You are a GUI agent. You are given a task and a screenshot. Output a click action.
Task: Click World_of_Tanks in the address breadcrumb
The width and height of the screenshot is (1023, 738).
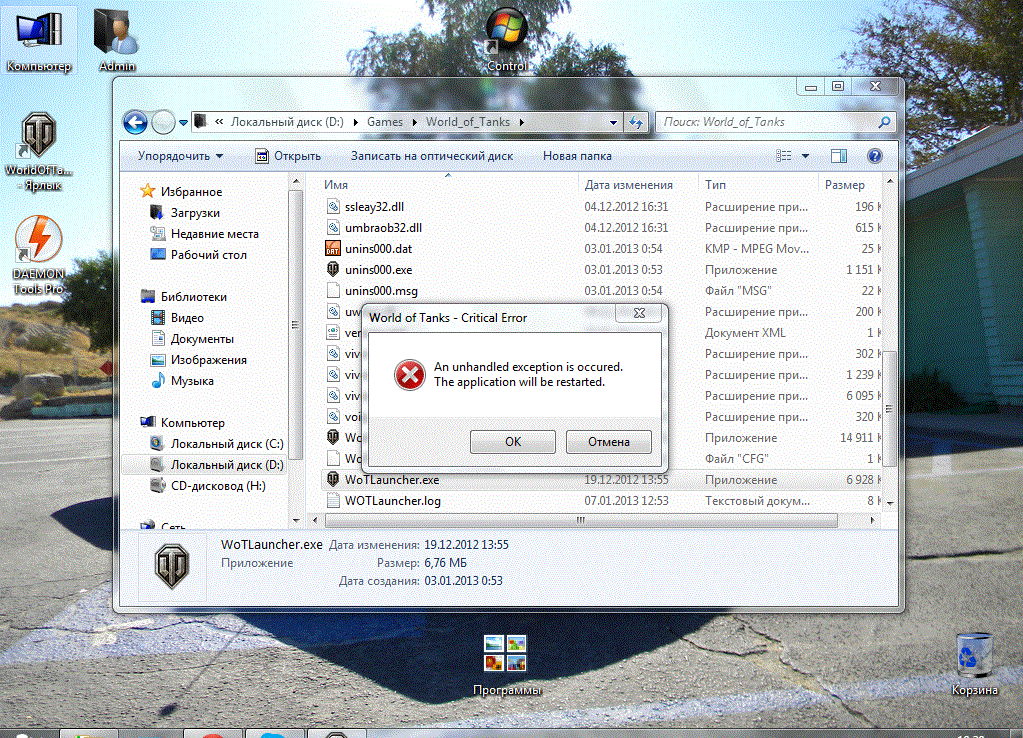(468, 122)
